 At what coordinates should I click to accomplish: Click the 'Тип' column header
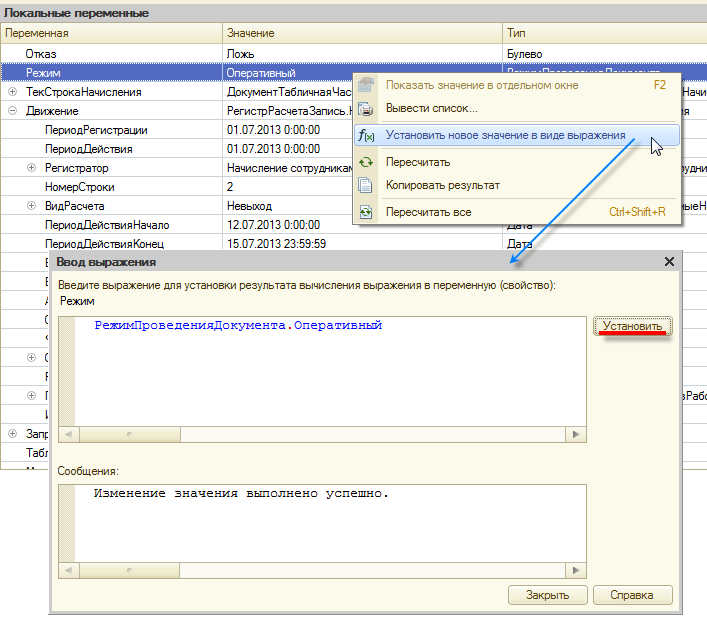pyautogui.click(x=605, y=33)
